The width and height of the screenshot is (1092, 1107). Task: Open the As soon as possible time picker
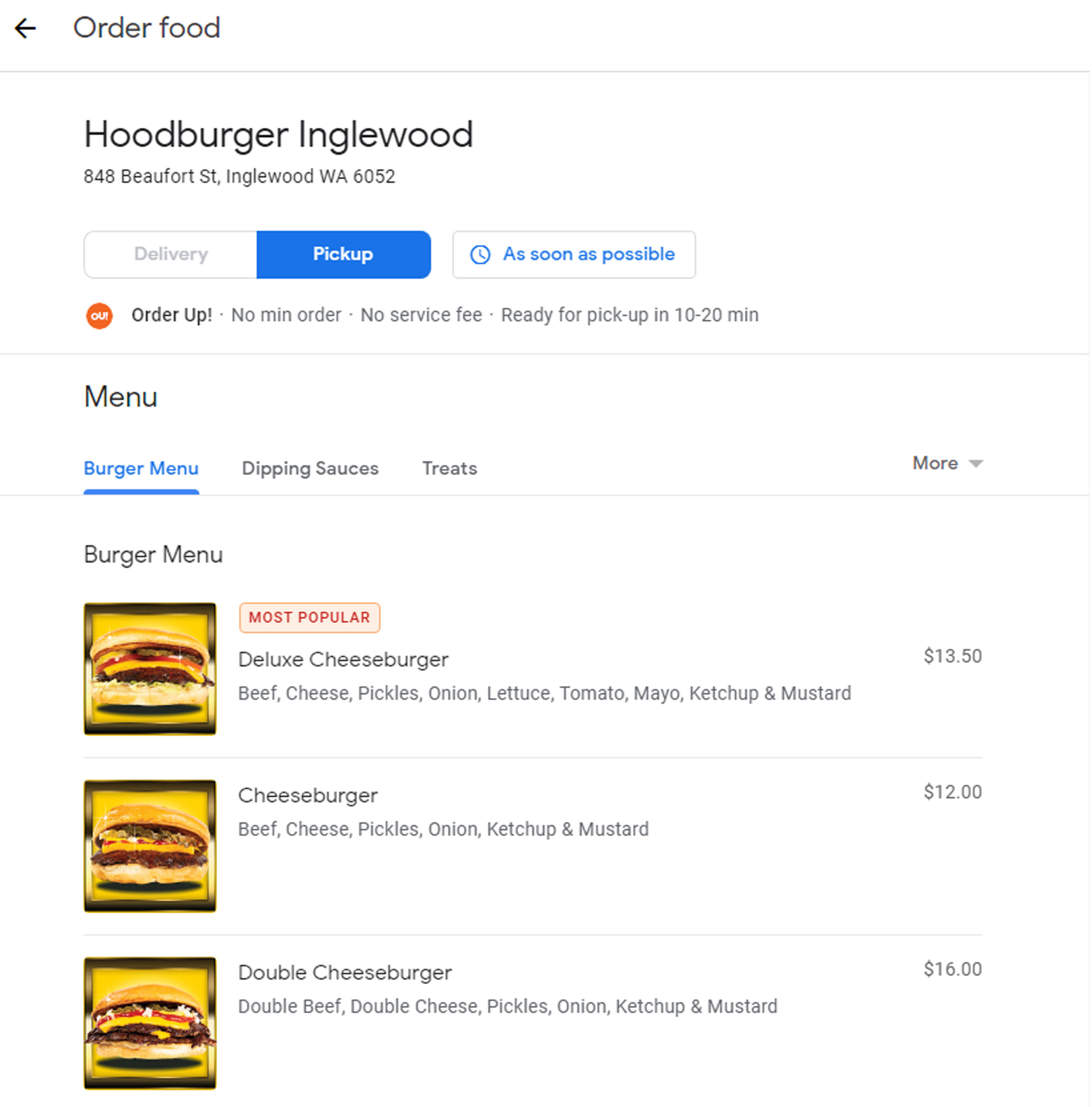coord(574,254)
